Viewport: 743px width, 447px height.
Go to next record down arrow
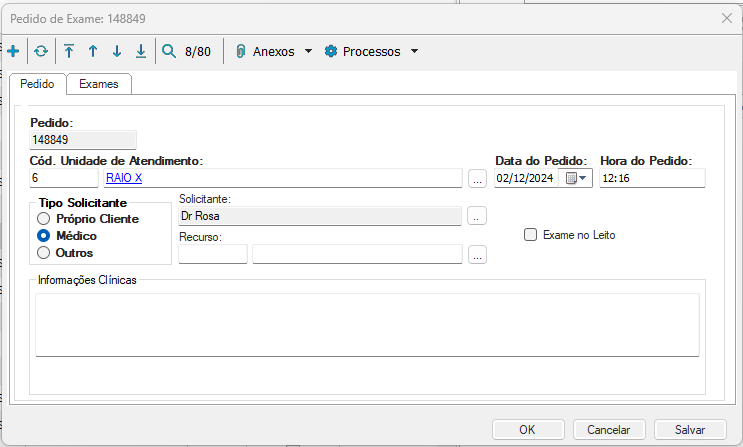pos(117,51)
